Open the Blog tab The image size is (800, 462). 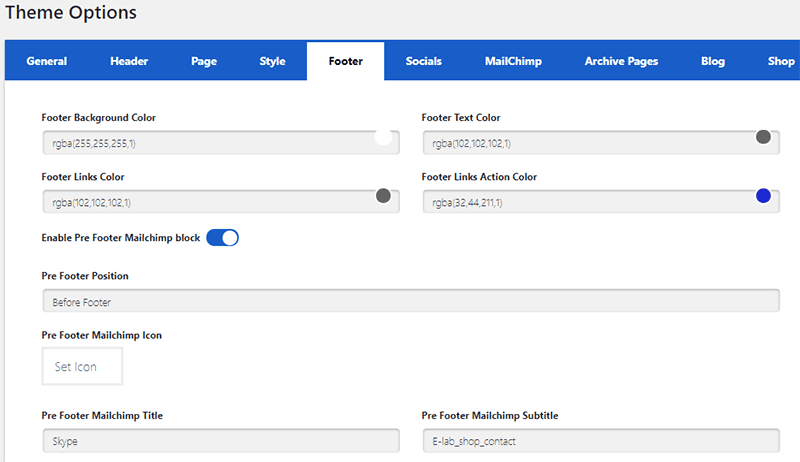point(713,61)
